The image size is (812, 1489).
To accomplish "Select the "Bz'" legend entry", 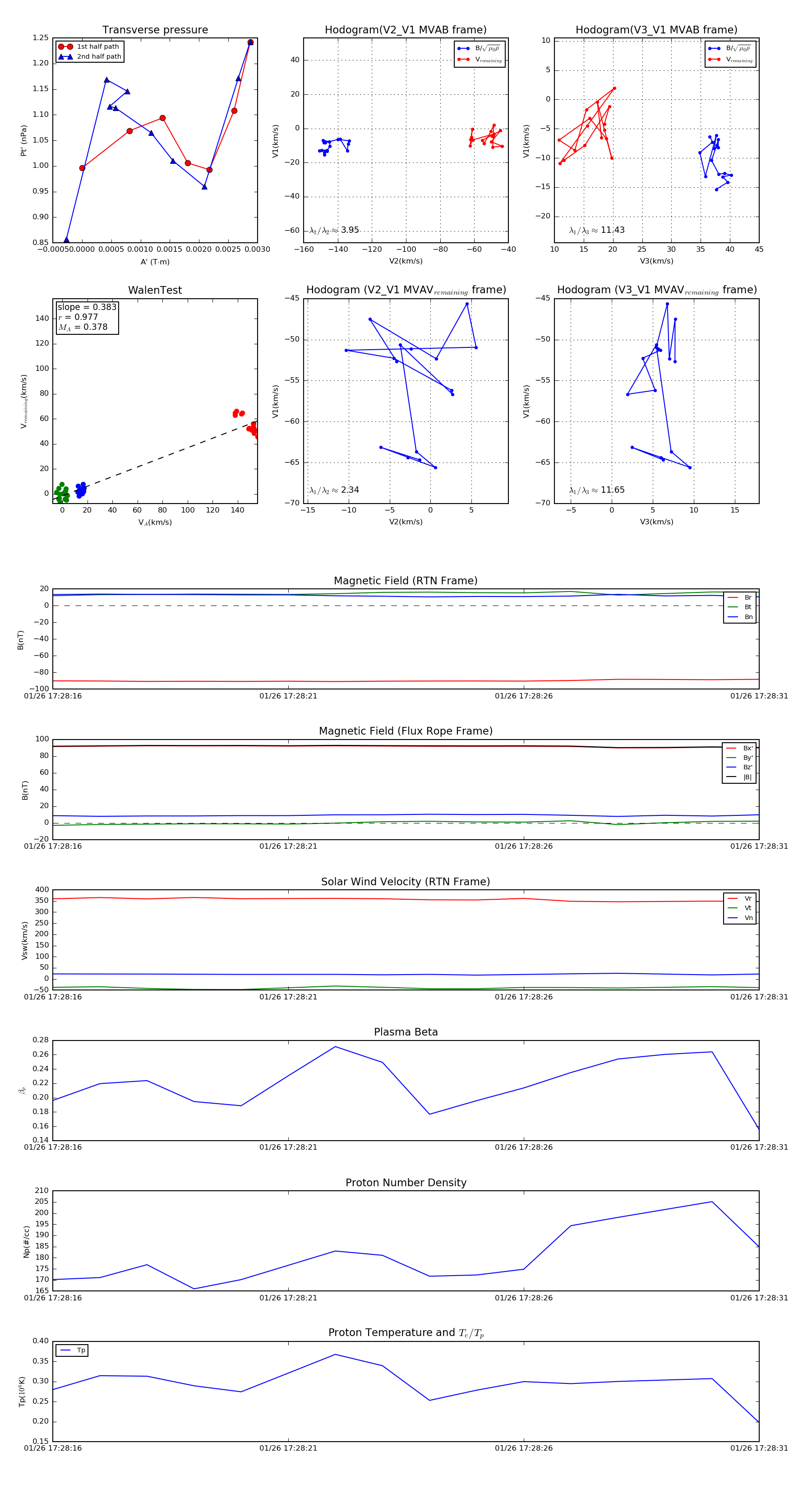I will point(739,768).
